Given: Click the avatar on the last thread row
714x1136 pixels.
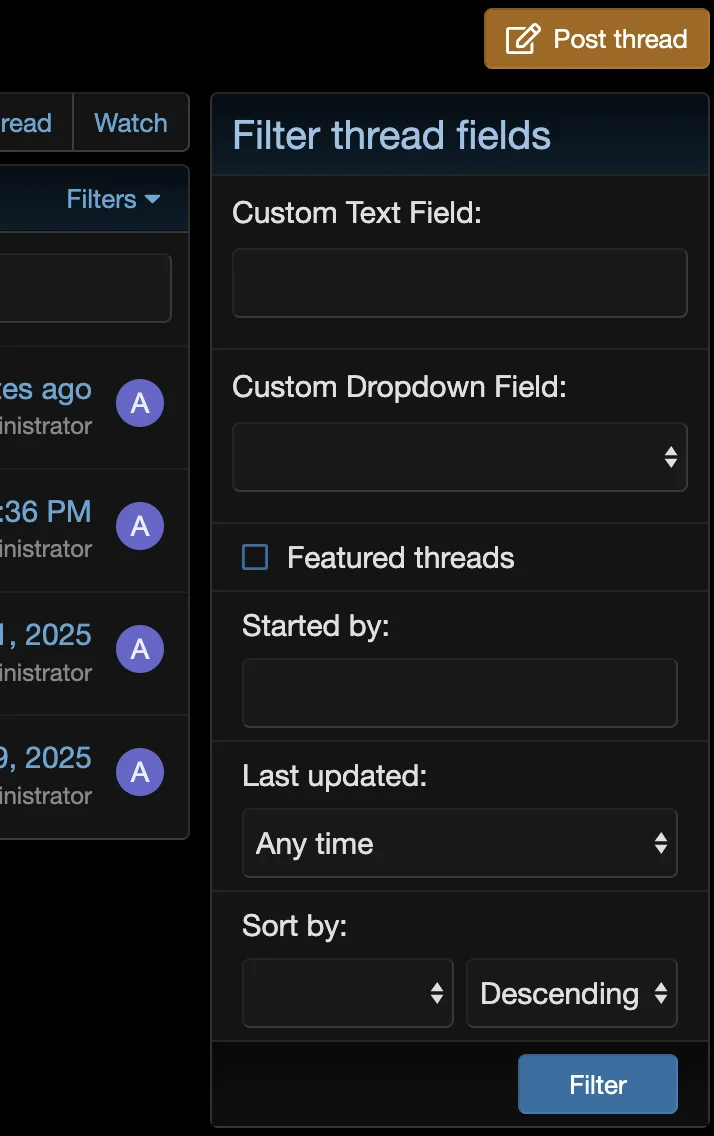Looking at the screenshot, I should 140,773.
